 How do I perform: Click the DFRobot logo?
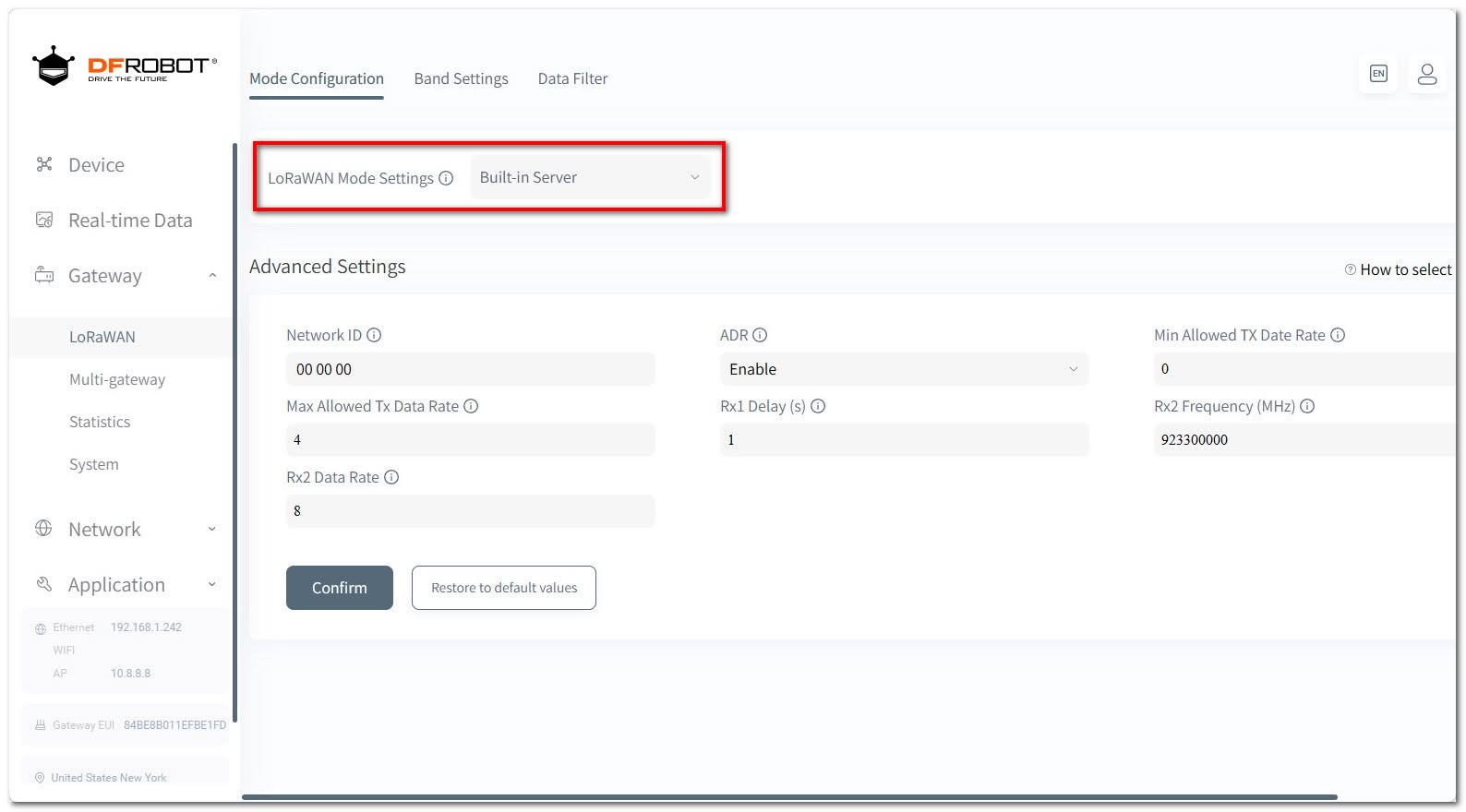tap(125, 66)
